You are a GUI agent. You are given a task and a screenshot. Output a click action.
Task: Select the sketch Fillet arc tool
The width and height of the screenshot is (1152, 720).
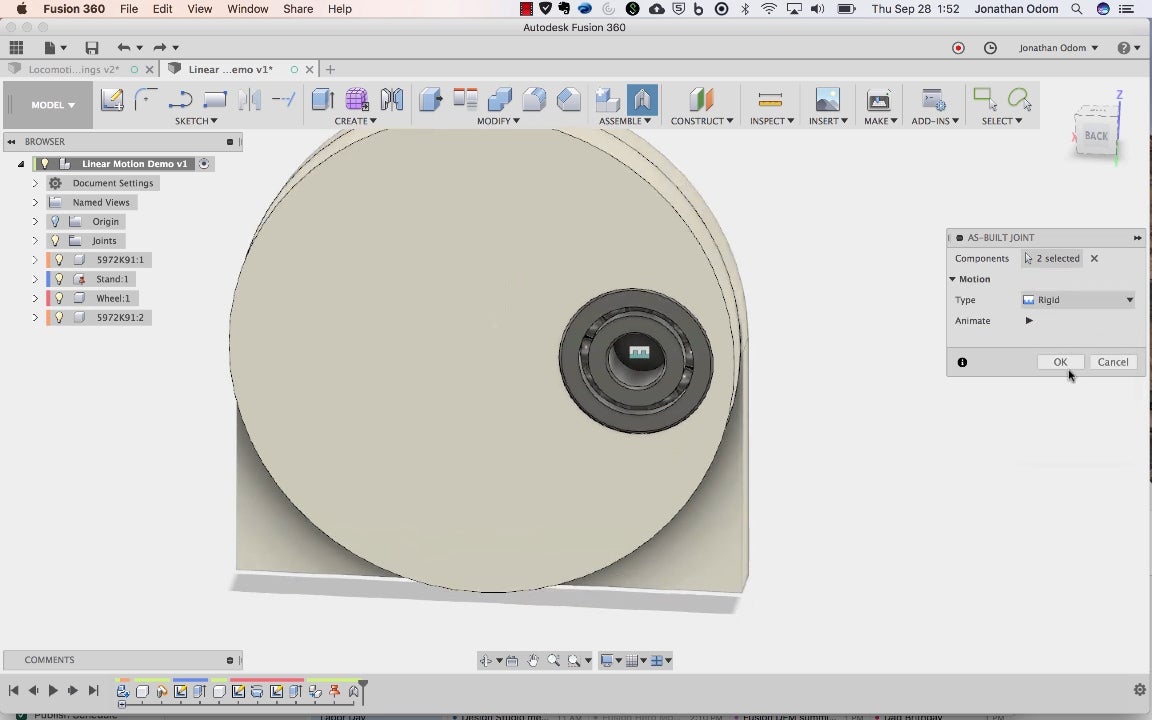tap(145, 99)
